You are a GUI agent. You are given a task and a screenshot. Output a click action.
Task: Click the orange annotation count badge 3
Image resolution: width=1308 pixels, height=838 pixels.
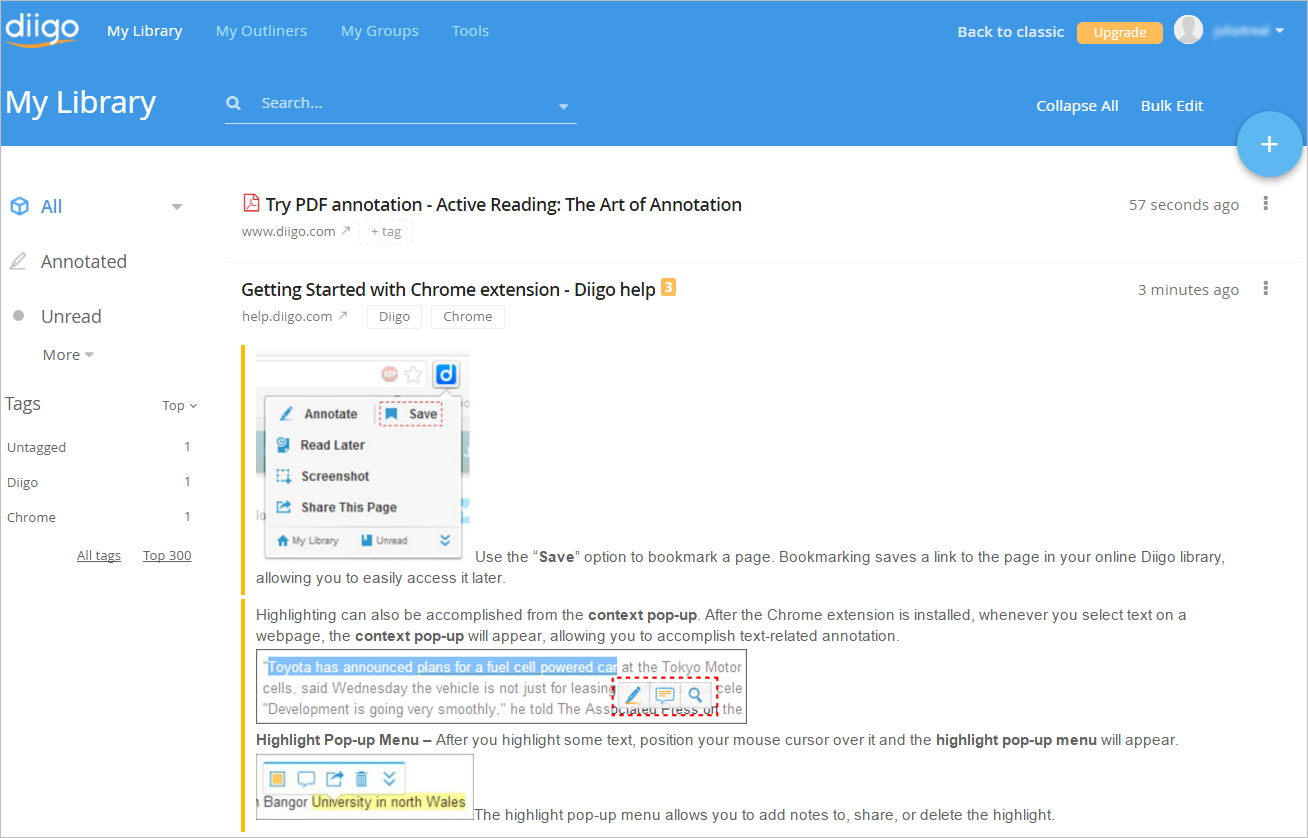pyautogui.click(x=668, y=288)
